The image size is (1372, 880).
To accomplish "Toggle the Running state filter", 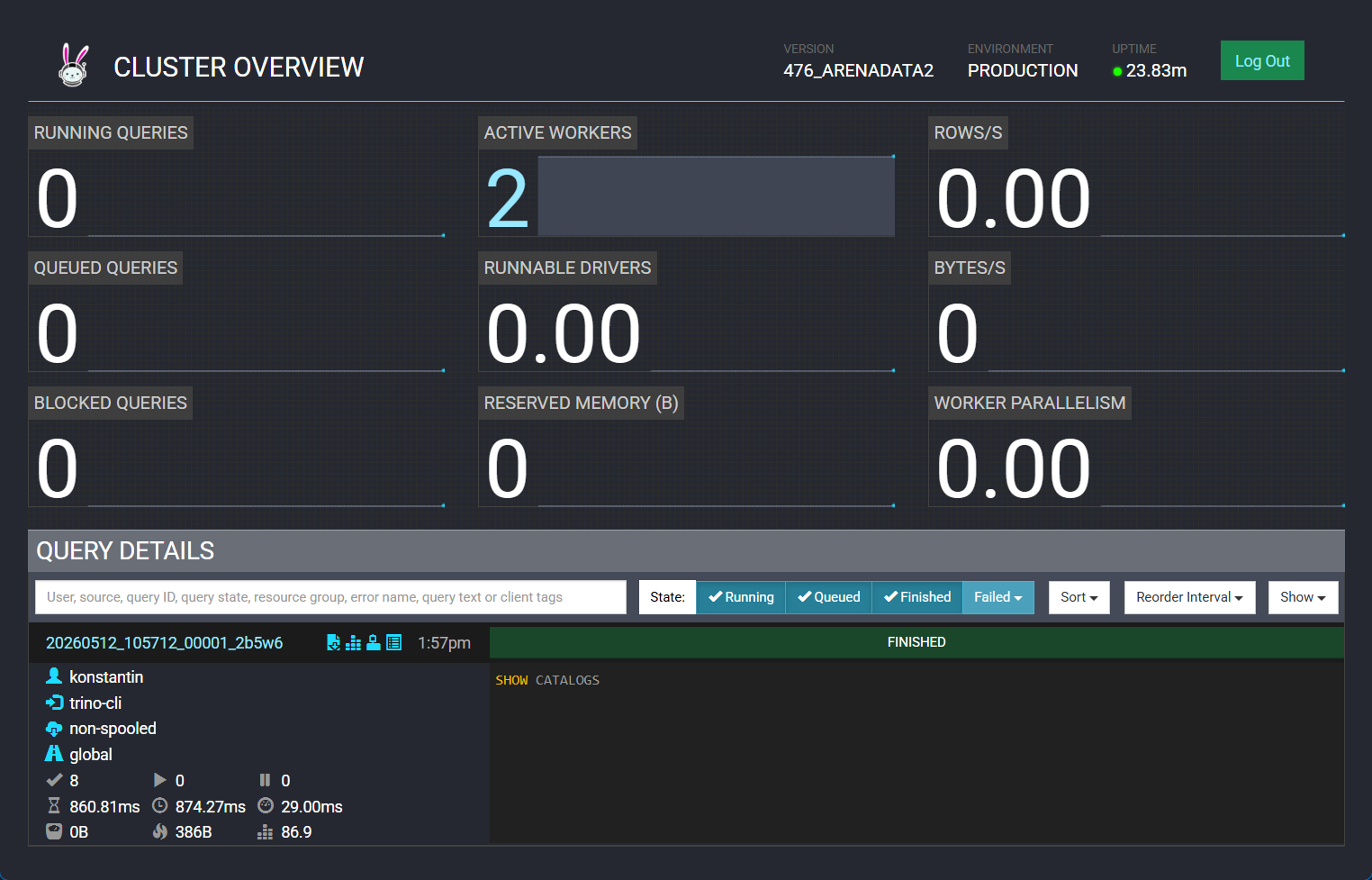I will pos(741,597).
